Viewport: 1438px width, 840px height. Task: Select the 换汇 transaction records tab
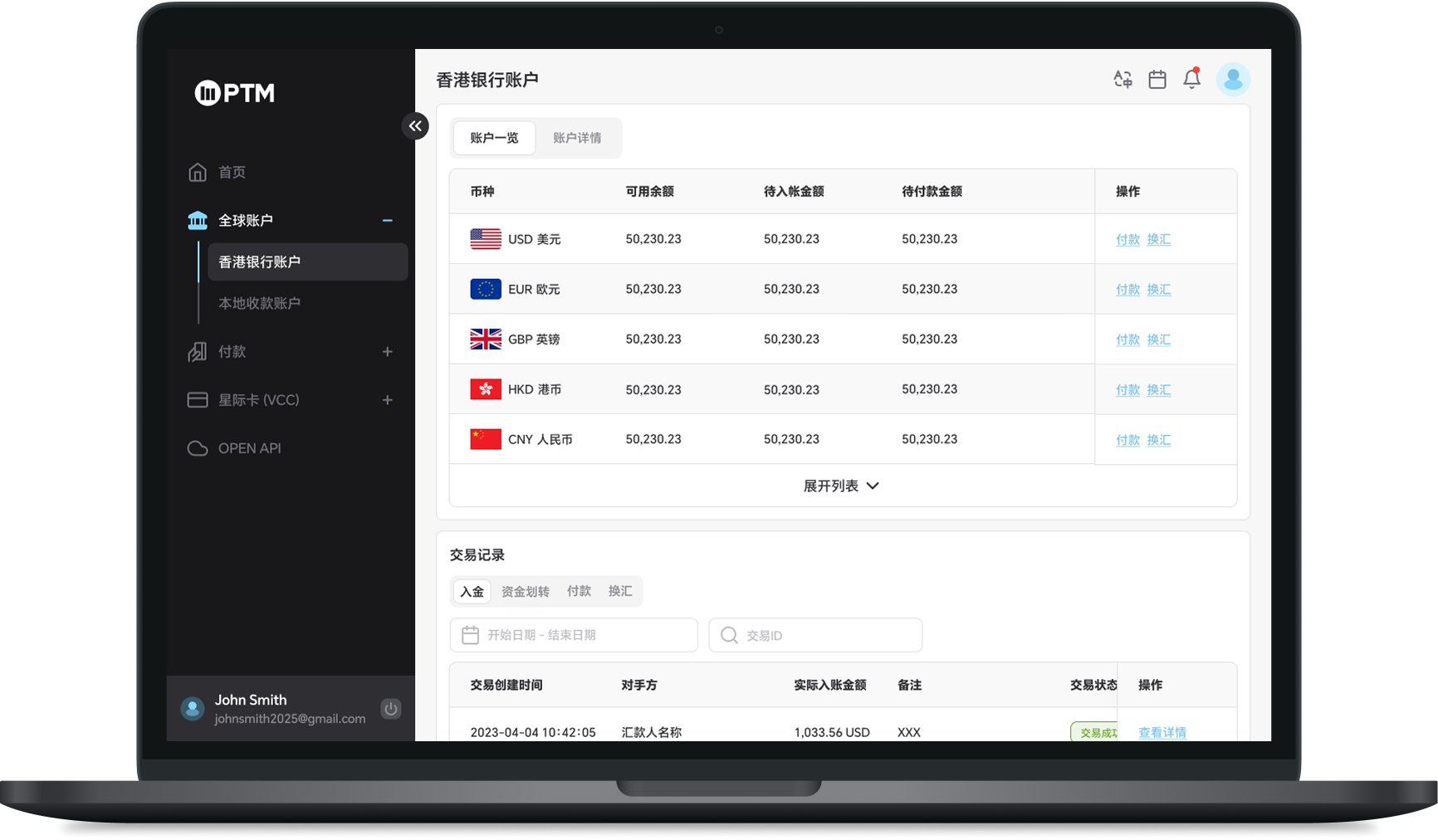620,591
